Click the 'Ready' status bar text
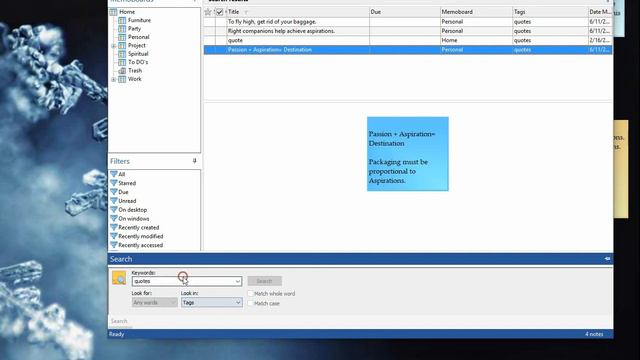The image size is (640, 360). (116, 334)
